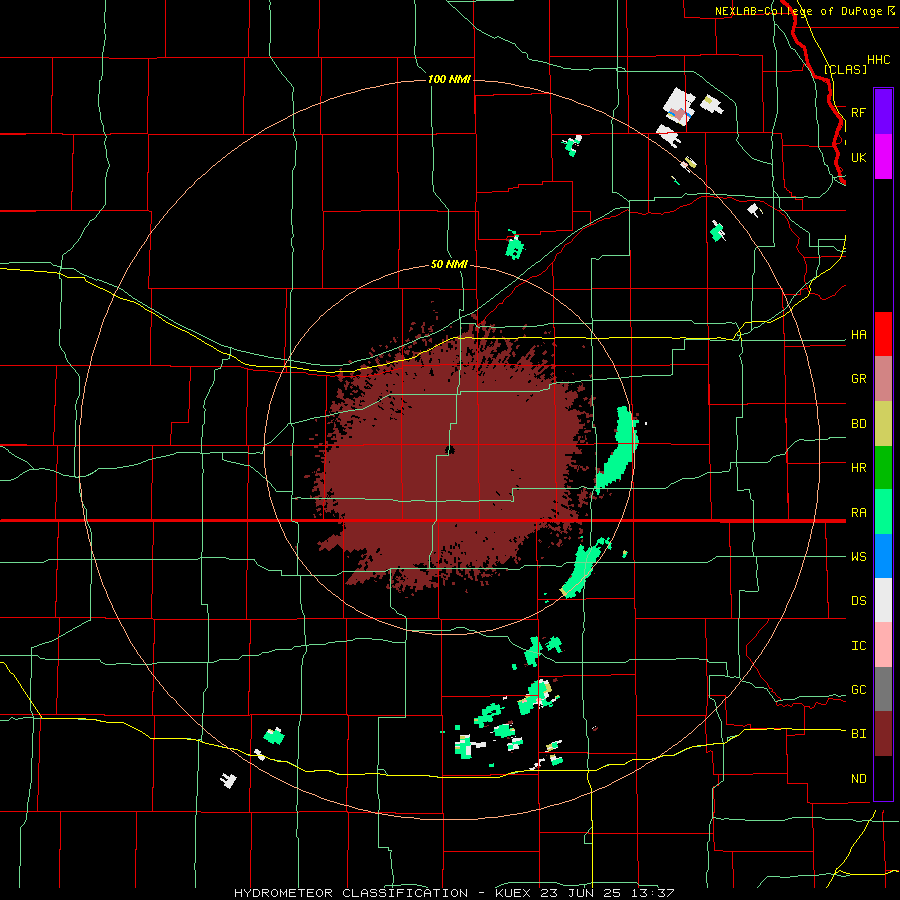This screenshot has height=900, width=900.
Task: Click the GC gray legend swatch
Action: [883, 689]
